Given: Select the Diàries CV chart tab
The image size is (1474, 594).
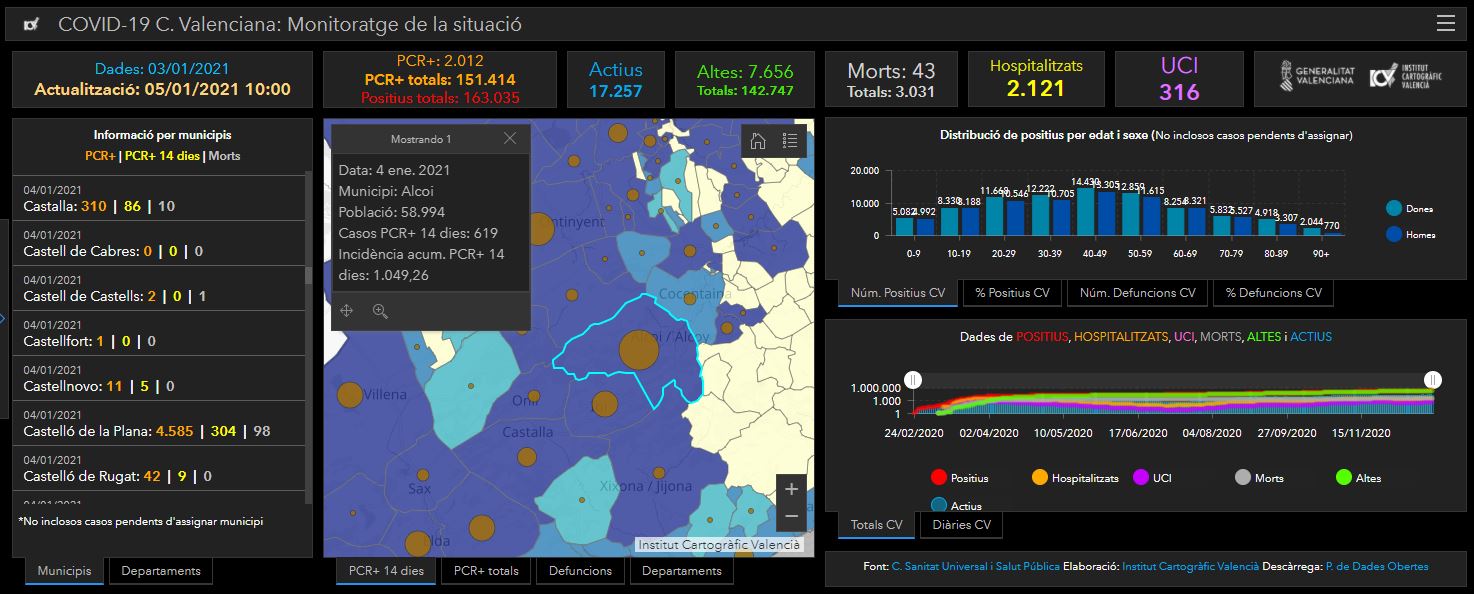Looking at the screenshot, I should [961, 525].
